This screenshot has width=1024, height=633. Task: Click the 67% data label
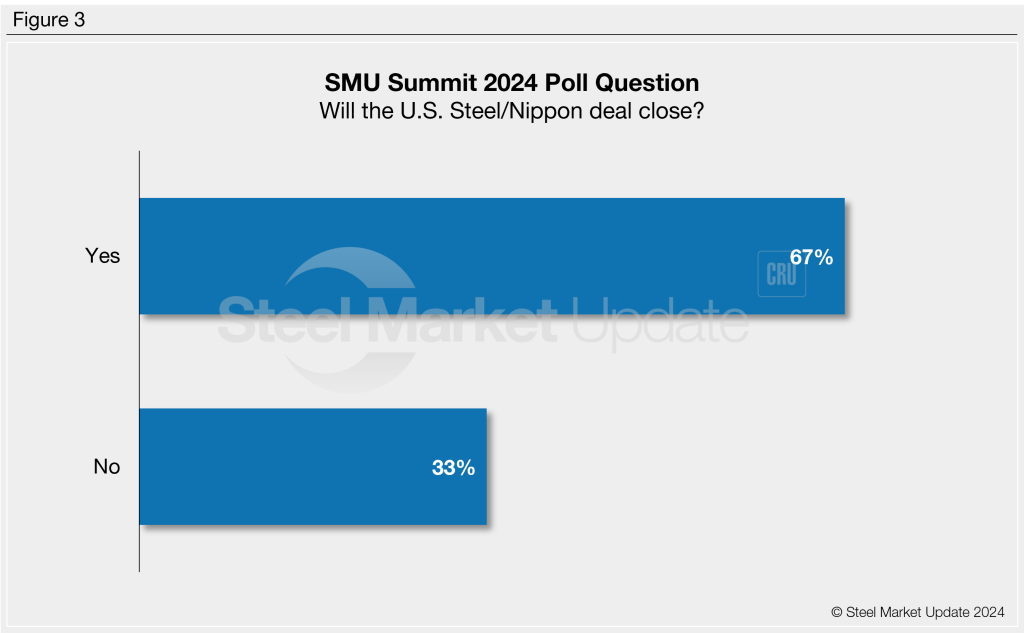pos(811,257)
